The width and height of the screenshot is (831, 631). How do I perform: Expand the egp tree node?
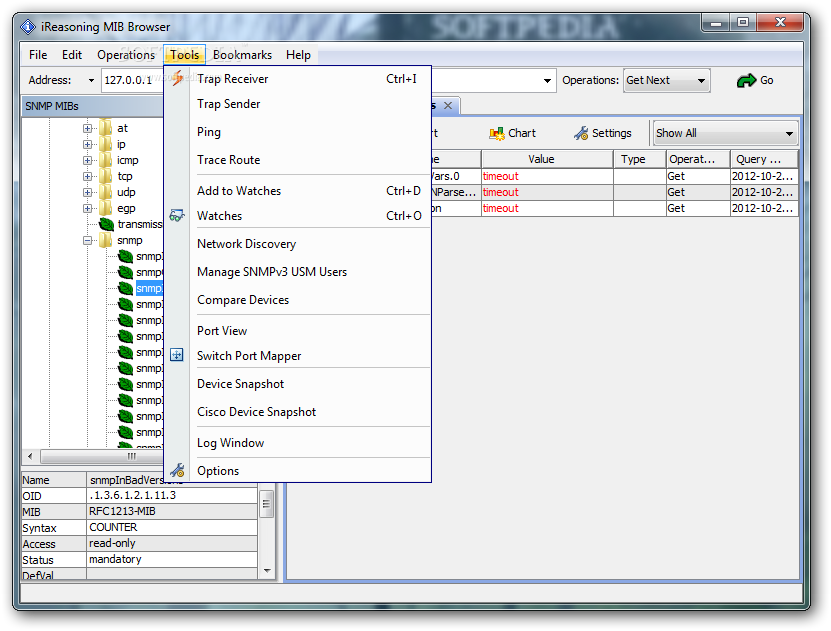click(x=87, y=208)
